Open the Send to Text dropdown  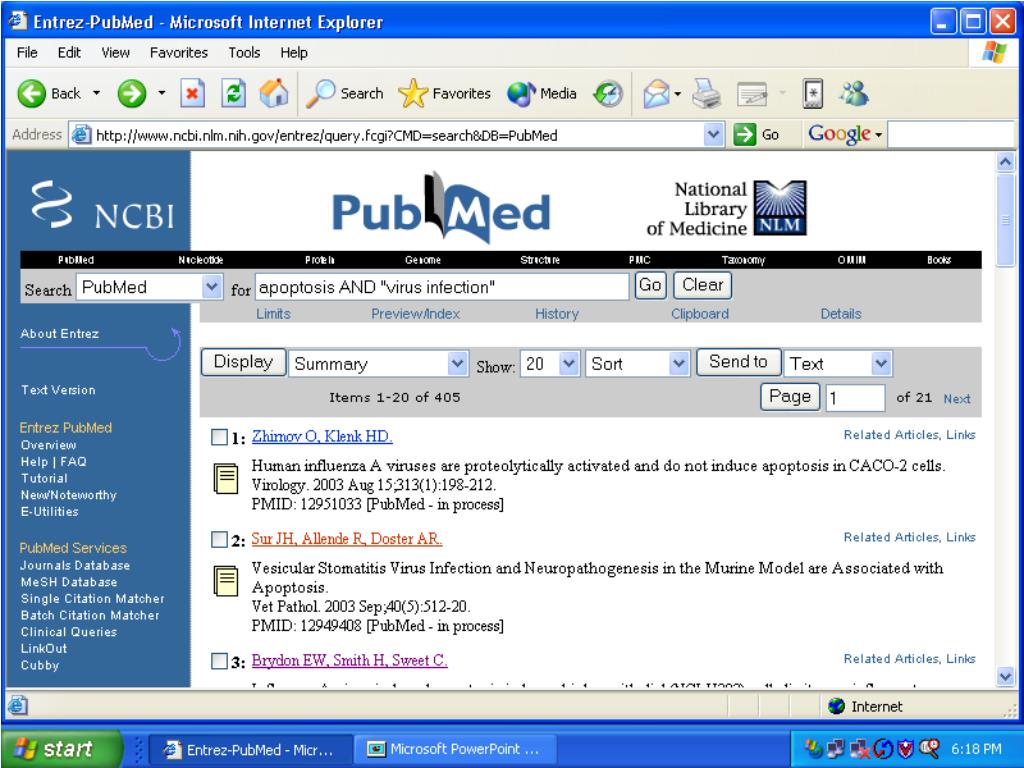pyautogui.click(x=881, y=363)
